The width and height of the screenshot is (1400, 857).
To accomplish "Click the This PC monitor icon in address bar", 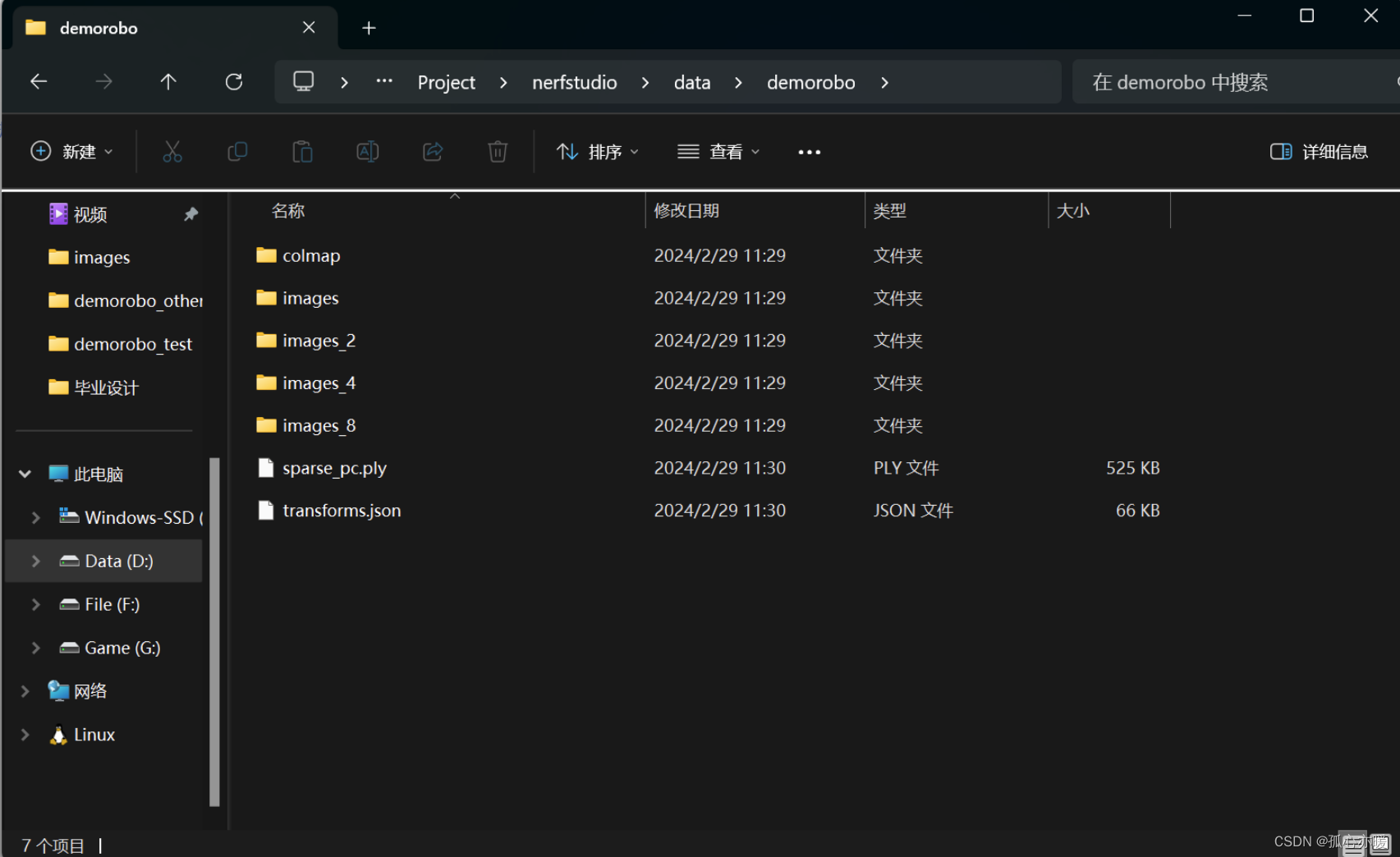I will [x=304, y=81].
